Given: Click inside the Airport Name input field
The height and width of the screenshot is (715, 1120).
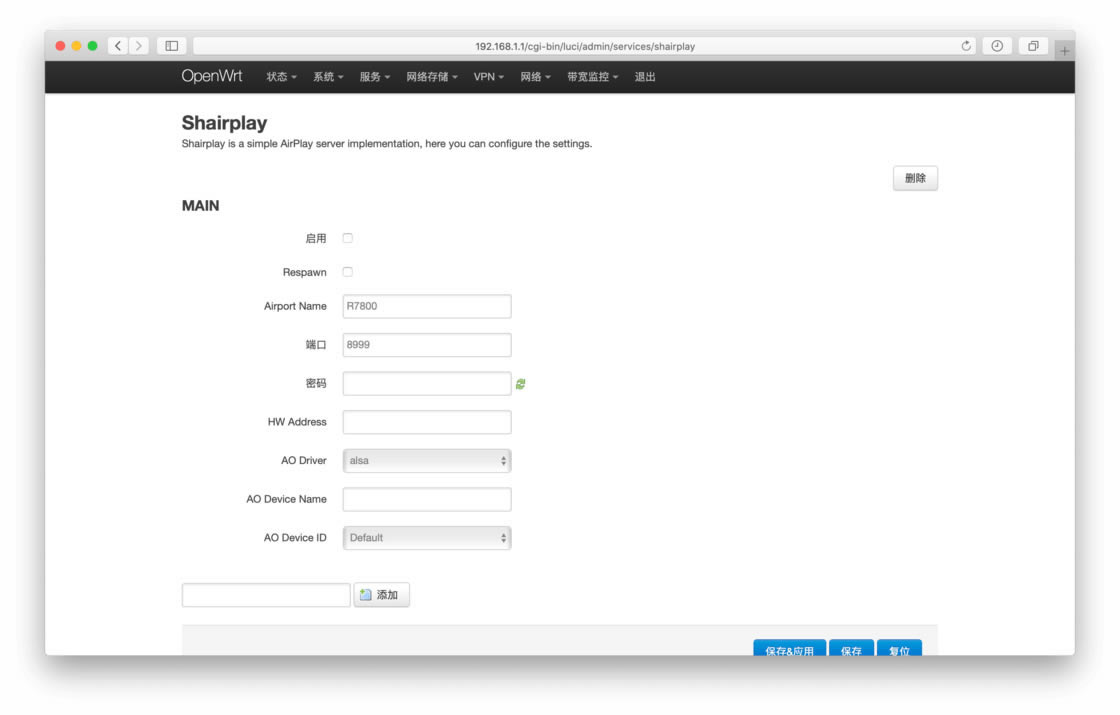Looking at the screenshot, I should coord(427,306).
